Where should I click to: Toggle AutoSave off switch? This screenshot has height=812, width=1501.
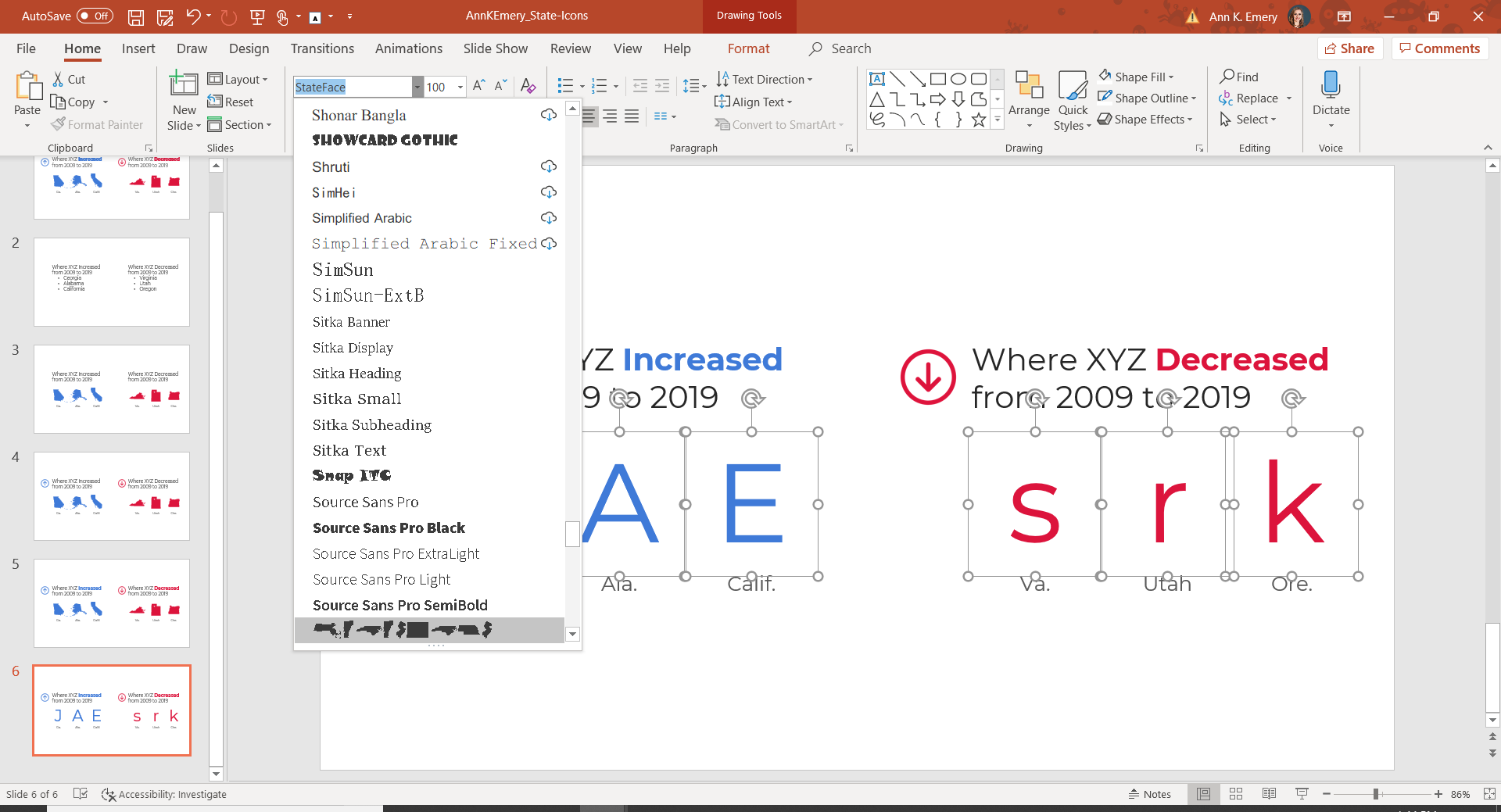(x=94, y=16)
